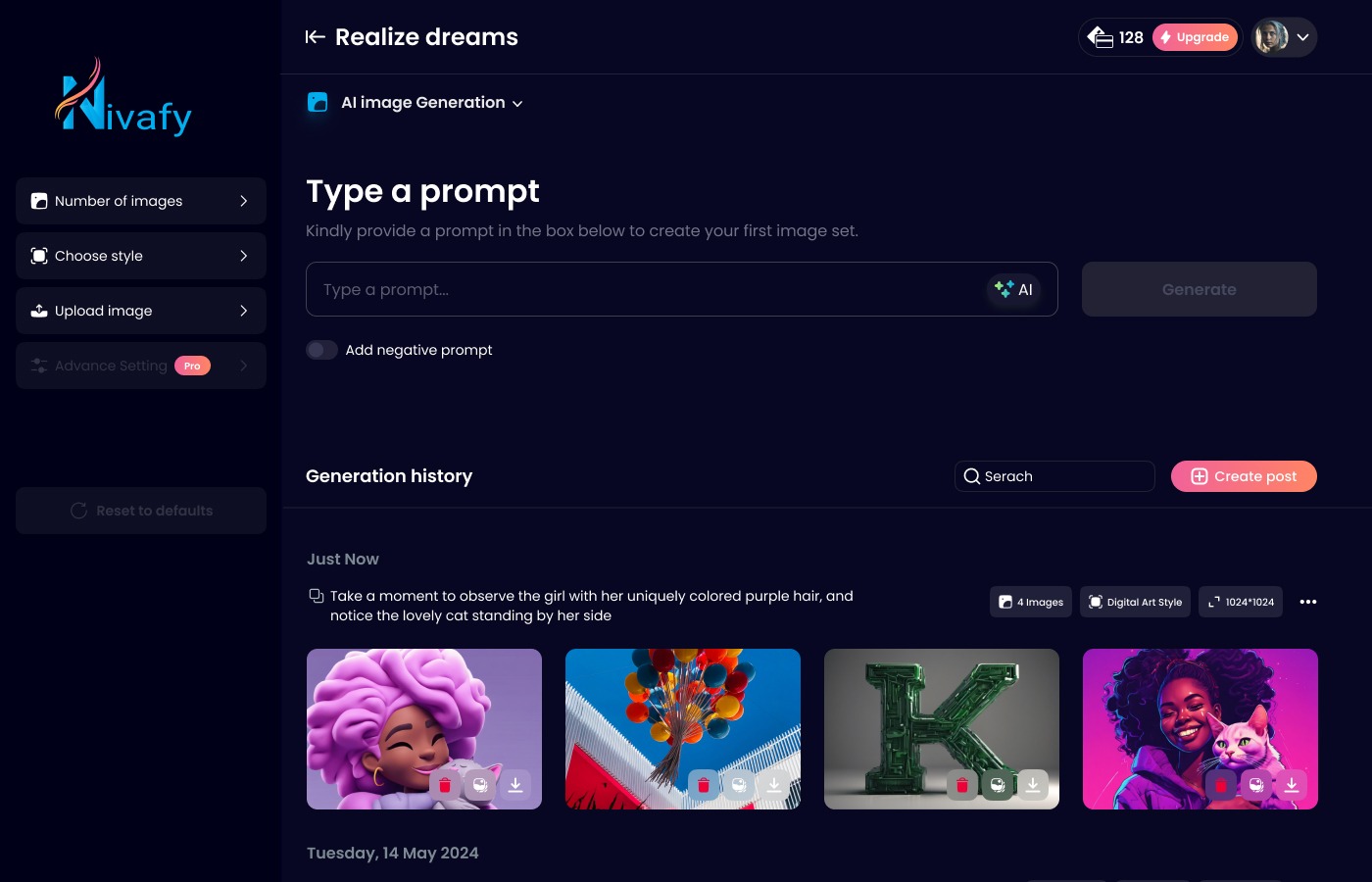Expand the Number of images option
This screenshot has height=882, width=1372.
click(x=141, y=201)
